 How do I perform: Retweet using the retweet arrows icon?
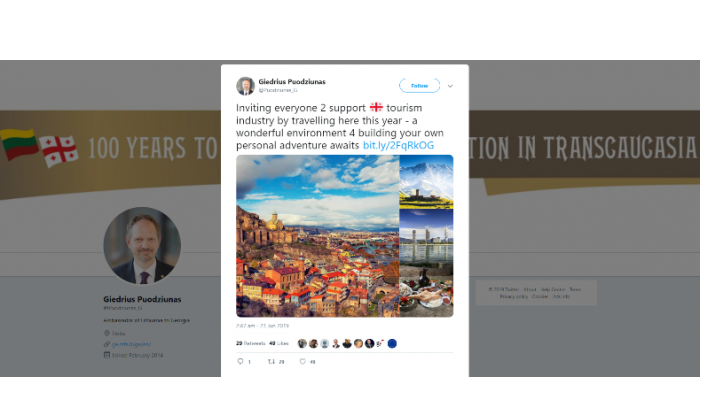[x=271, y=361]
